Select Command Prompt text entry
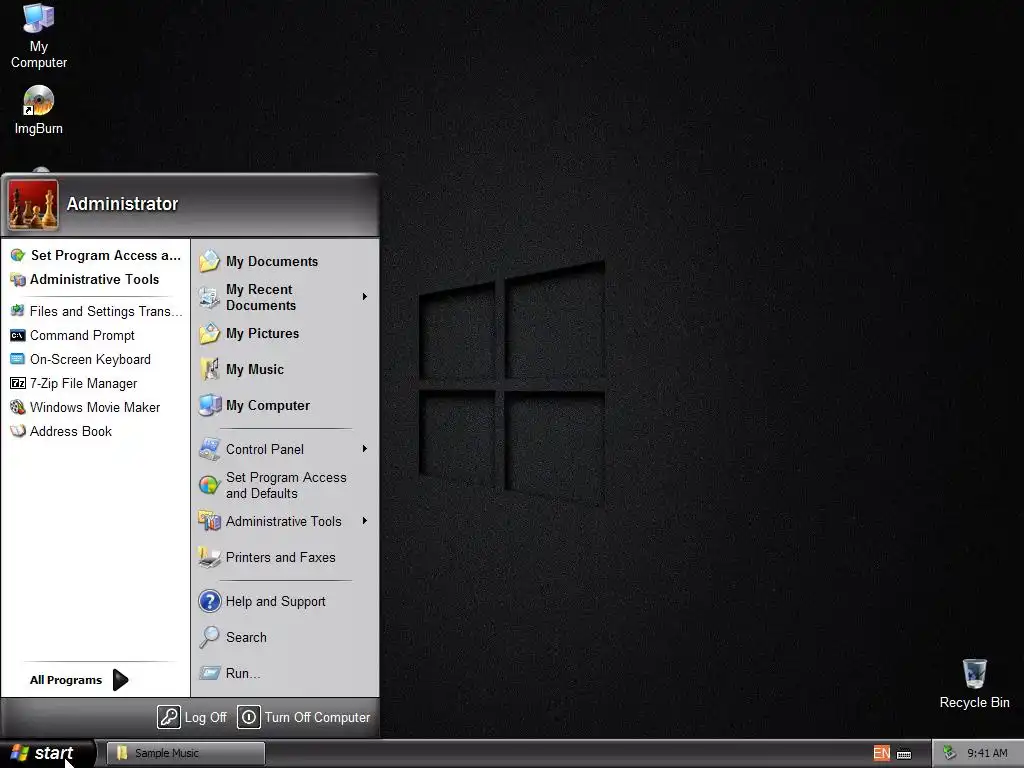1024x768 pixels. point(82,335)
